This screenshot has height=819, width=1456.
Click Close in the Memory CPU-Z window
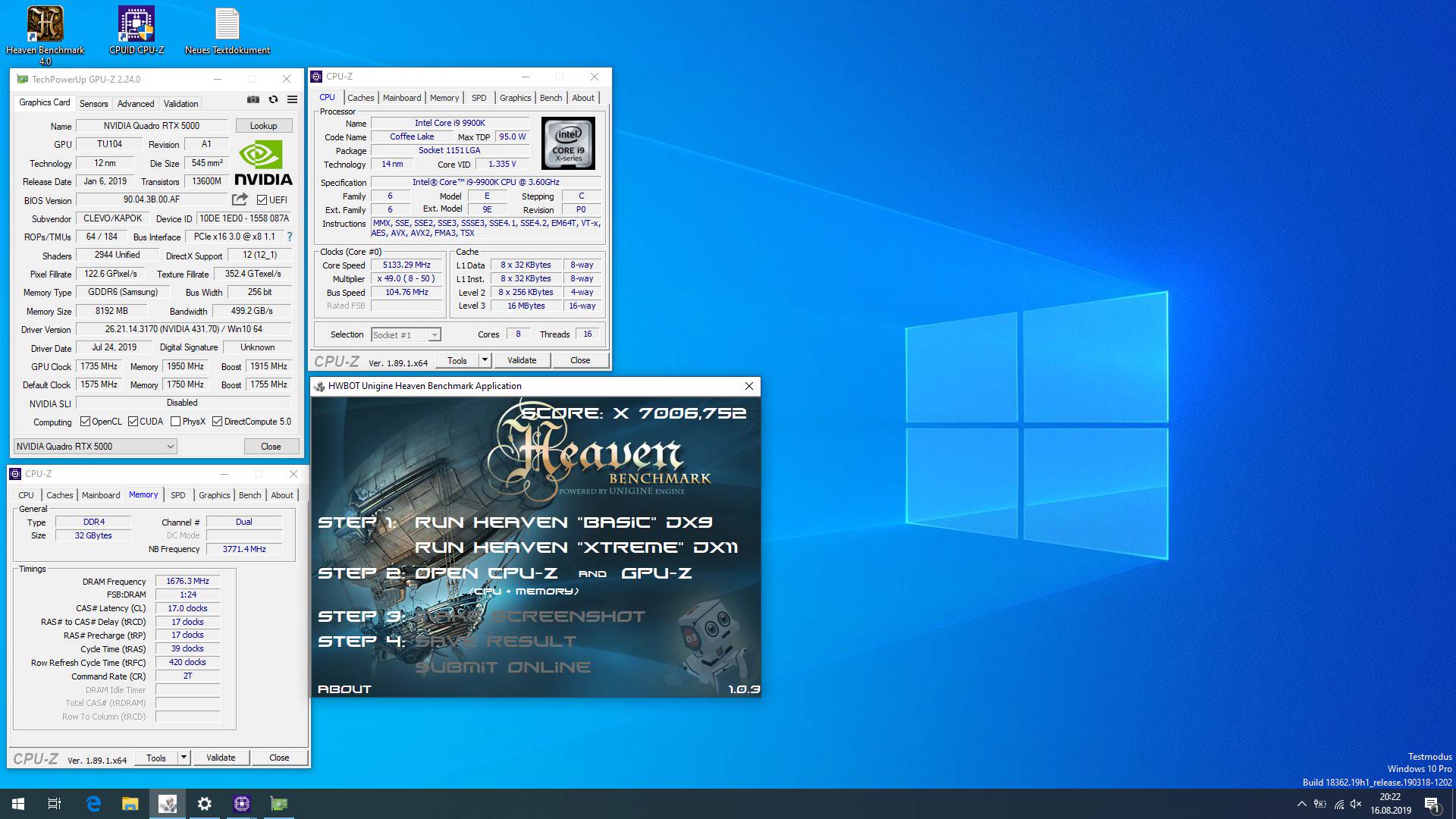coord(279,758)
